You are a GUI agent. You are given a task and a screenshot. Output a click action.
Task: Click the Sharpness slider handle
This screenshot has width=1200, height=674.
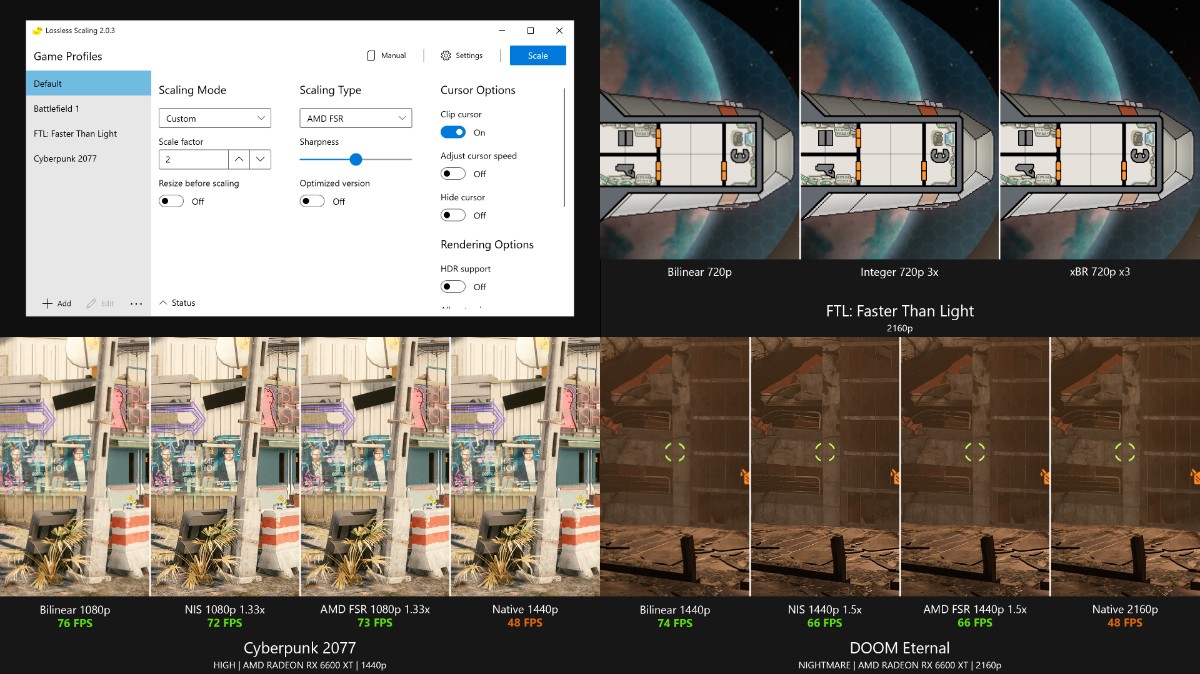(x=355, y=159)
